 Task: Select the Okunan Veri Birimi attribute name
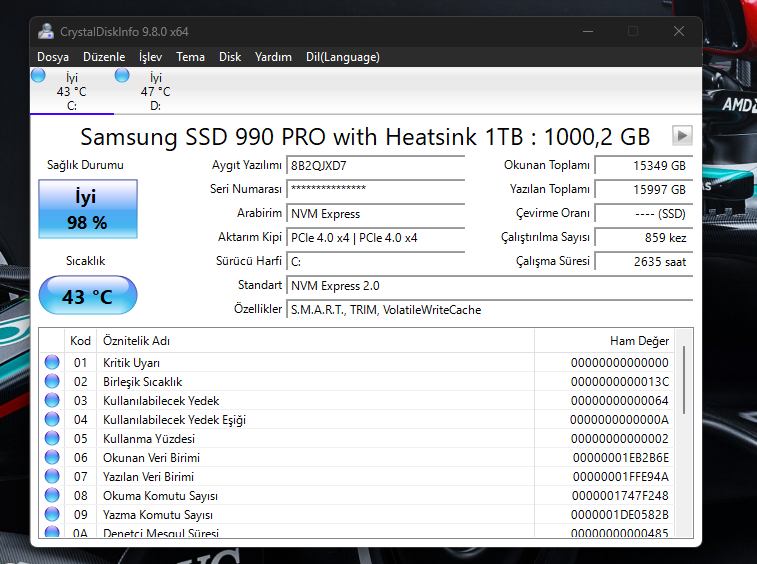pyautogui.click(x=151, y=458)
